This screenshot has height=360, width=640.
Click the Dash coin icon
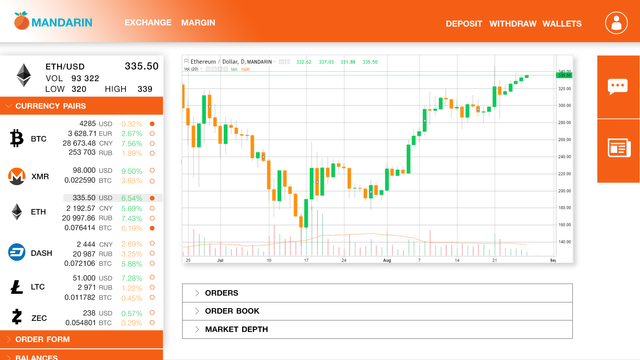coord(17,252)
